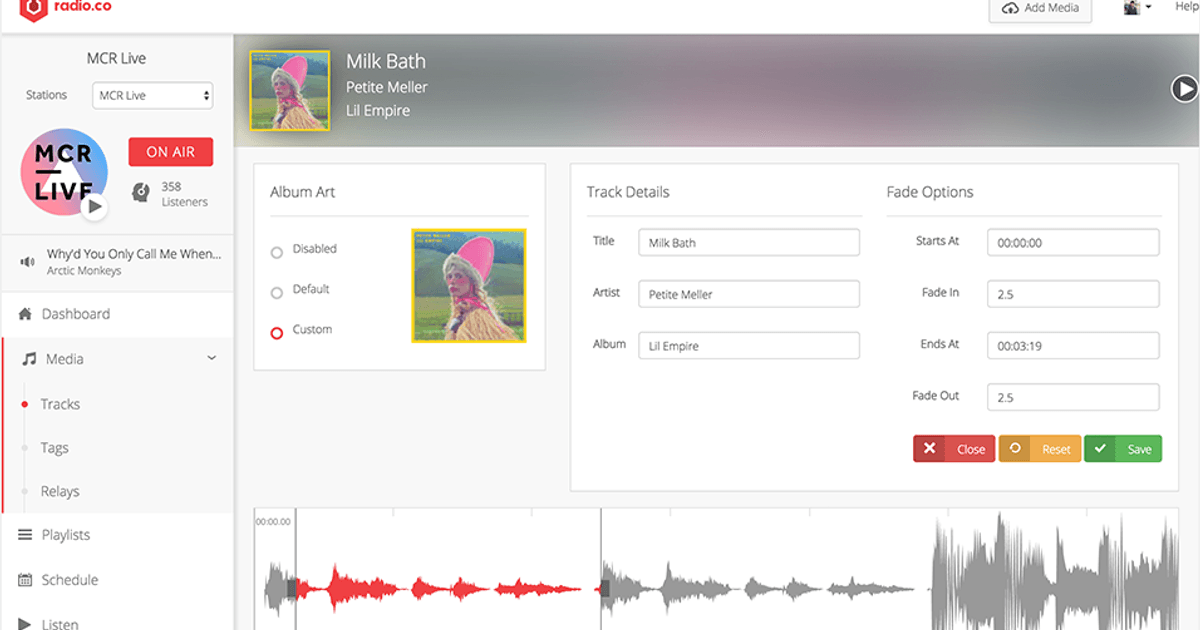This screenshot has height=630, width=1200.
Task: Click the Schedule calendar icon
Action: (26, 580)
